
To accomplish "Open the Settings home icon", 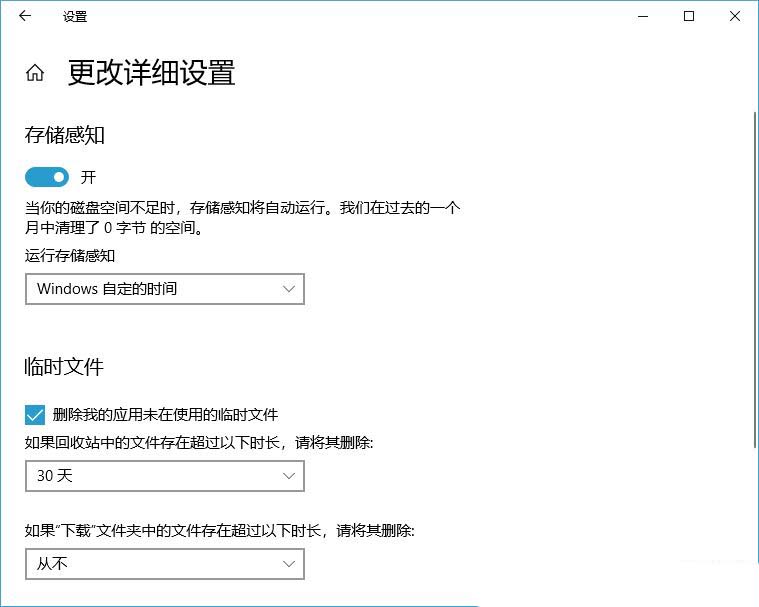I will click(35, 73).
